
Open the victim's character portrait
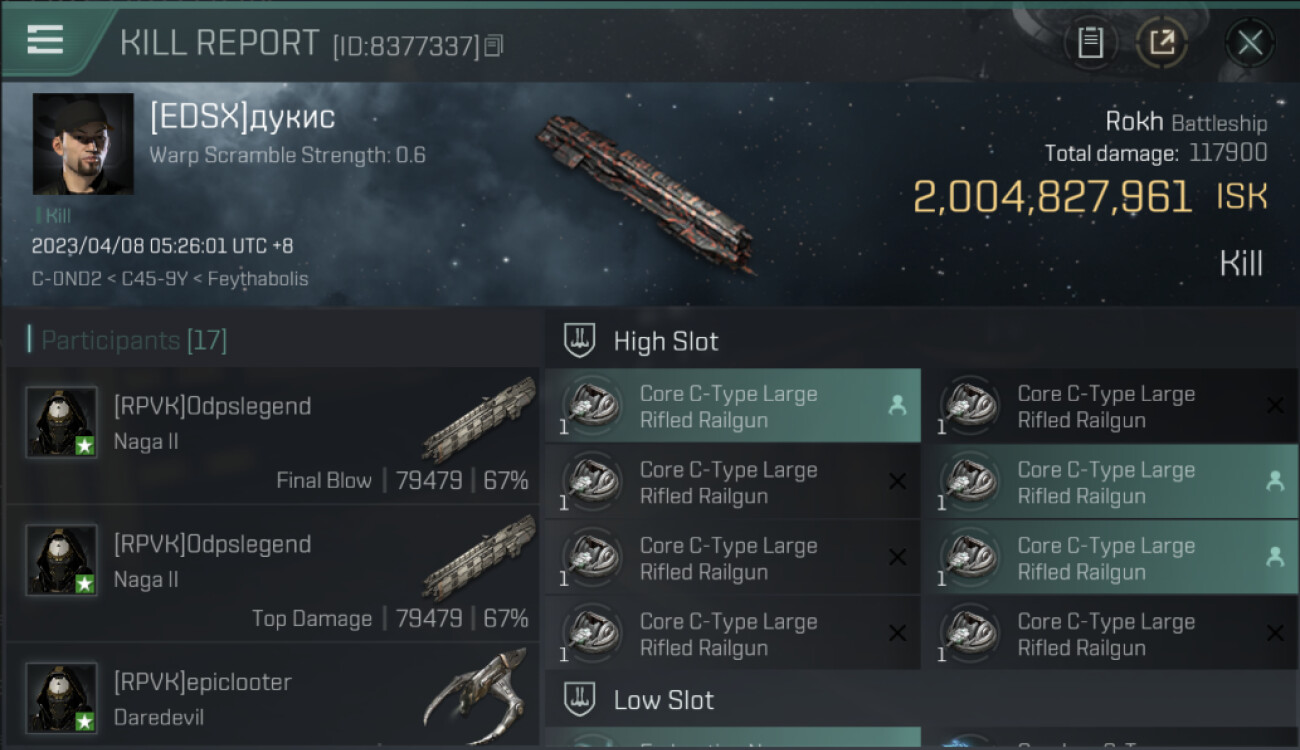[x=83, y=144]
